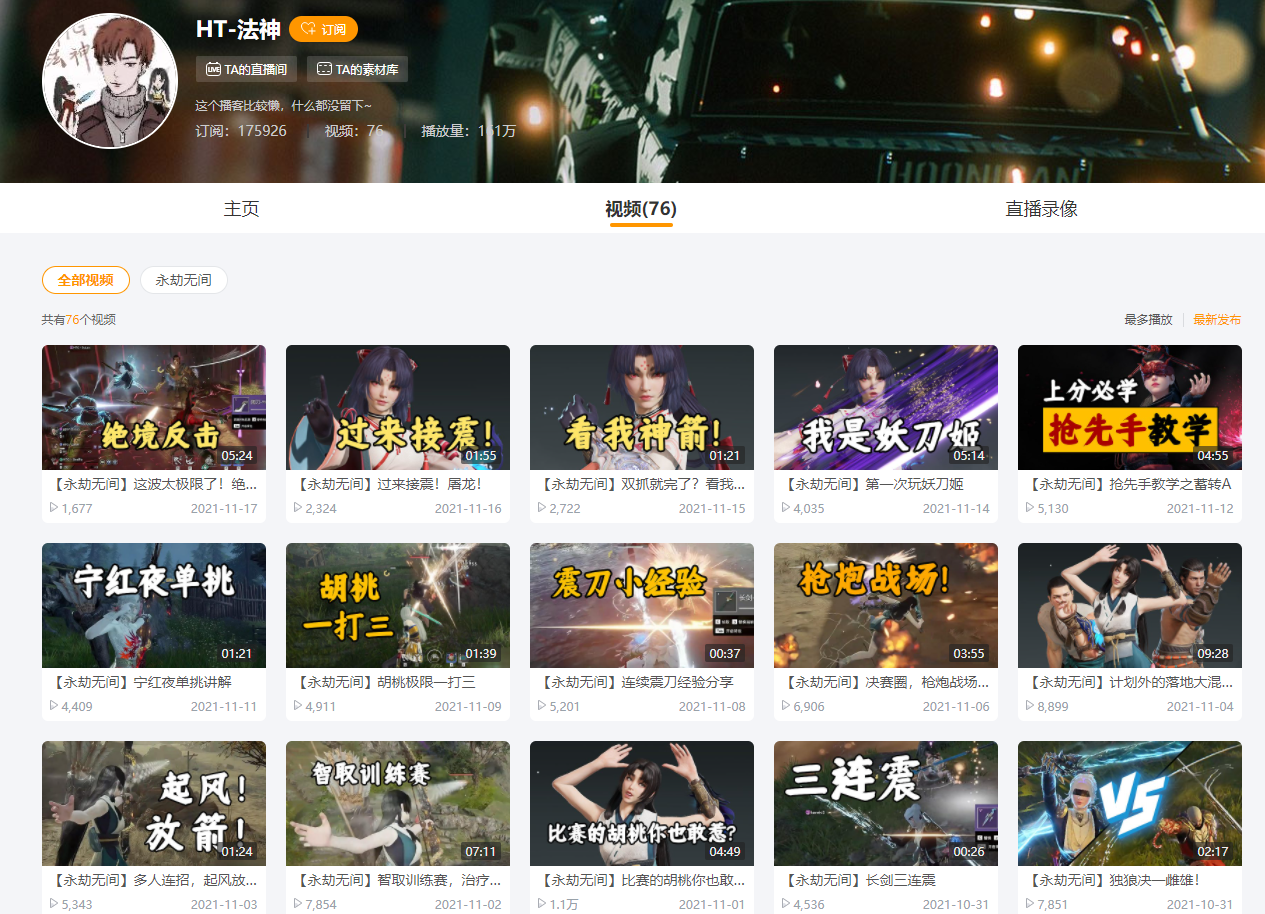This screenshot has height=914, width=1265.
Task: Click play count icon beside 4,911
Action: tap(298, 706)
